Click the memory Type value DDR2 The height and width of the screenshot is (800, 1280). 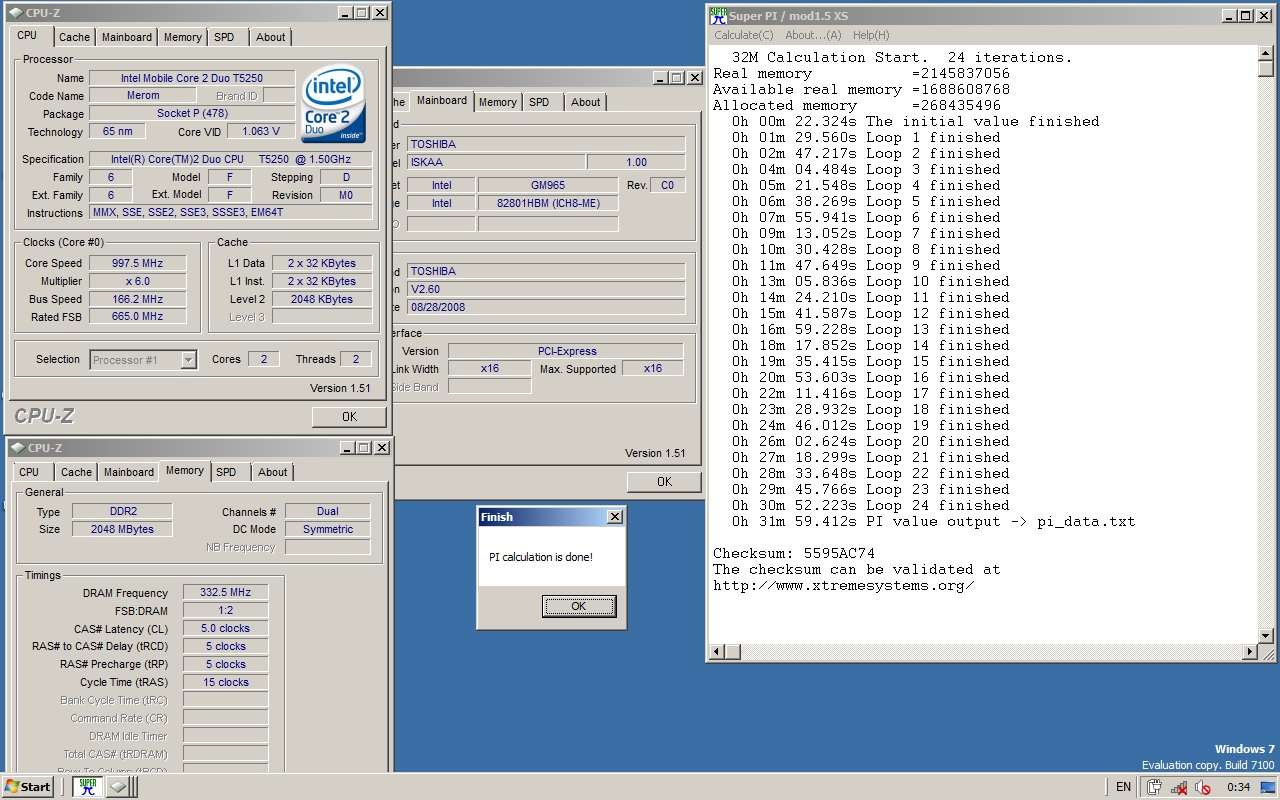pyautogui.click(x=123, y=511)
